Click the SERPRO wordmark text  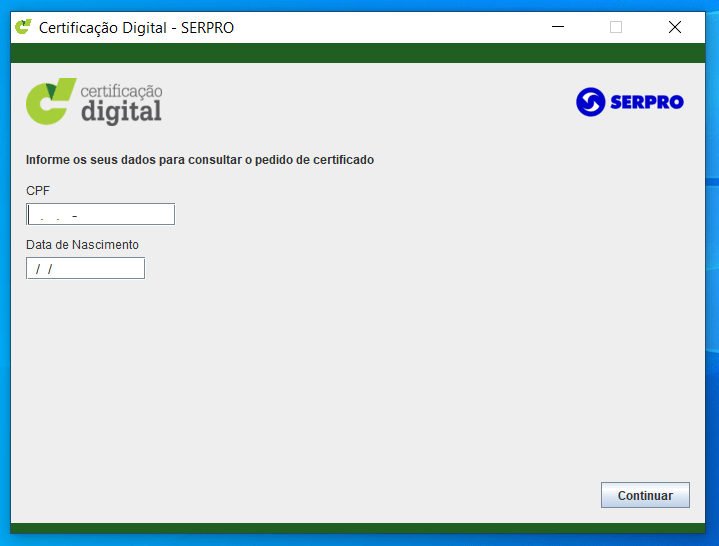click(646, 102)
